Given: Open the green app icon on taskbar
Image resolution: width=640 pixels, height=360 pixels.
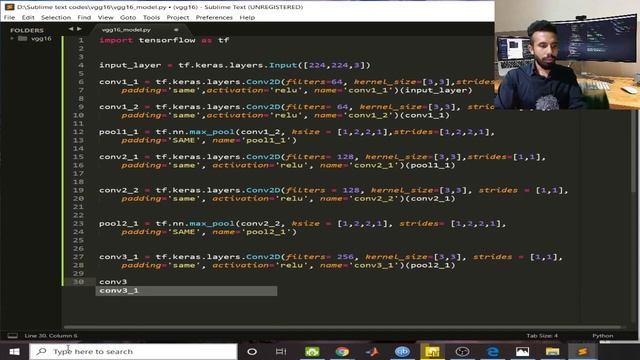Looking at the screenshot, I should (312, 351).
